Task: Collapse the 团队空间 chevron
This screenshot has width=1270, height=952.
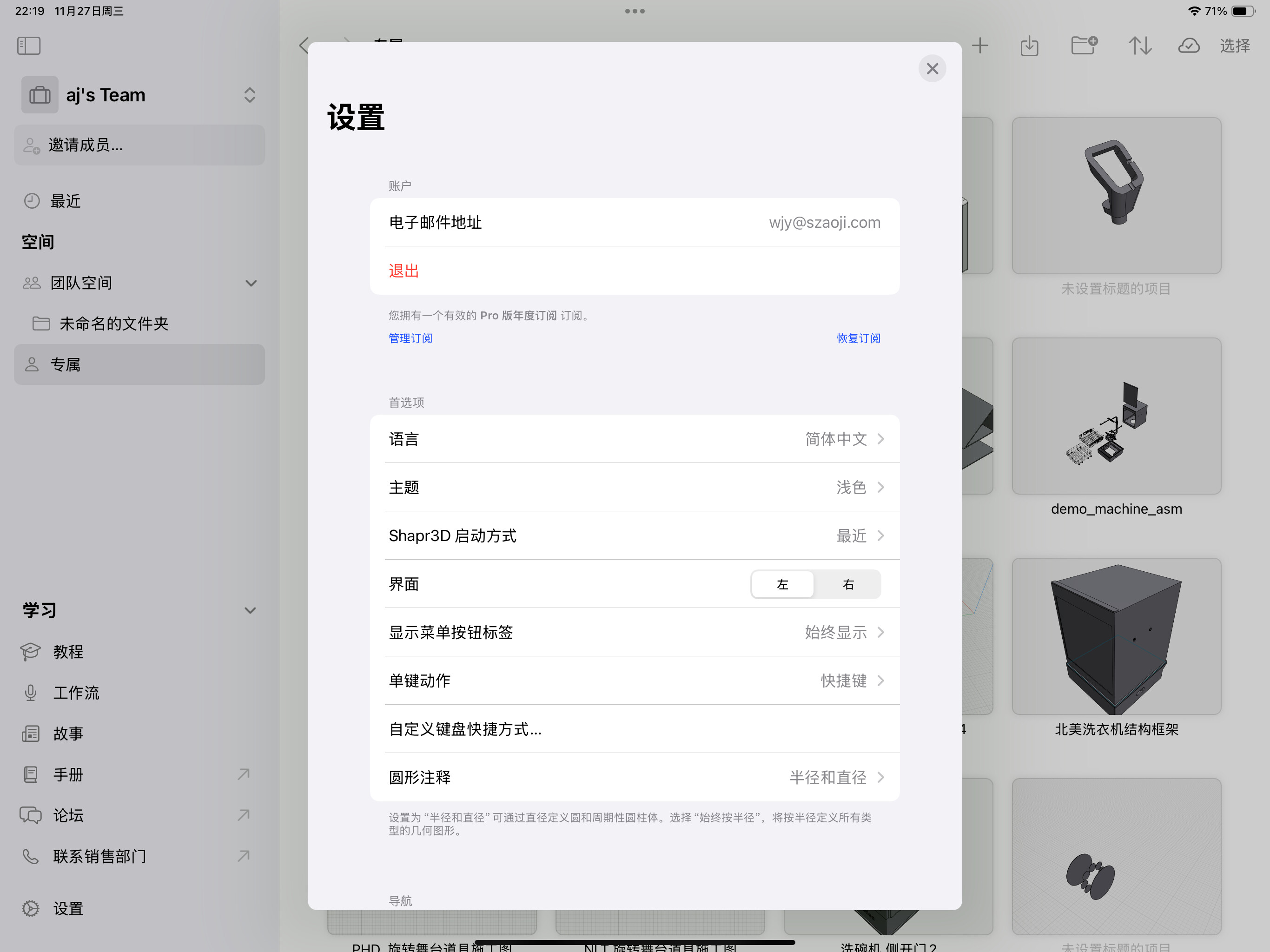Action: tap(251, 283)
